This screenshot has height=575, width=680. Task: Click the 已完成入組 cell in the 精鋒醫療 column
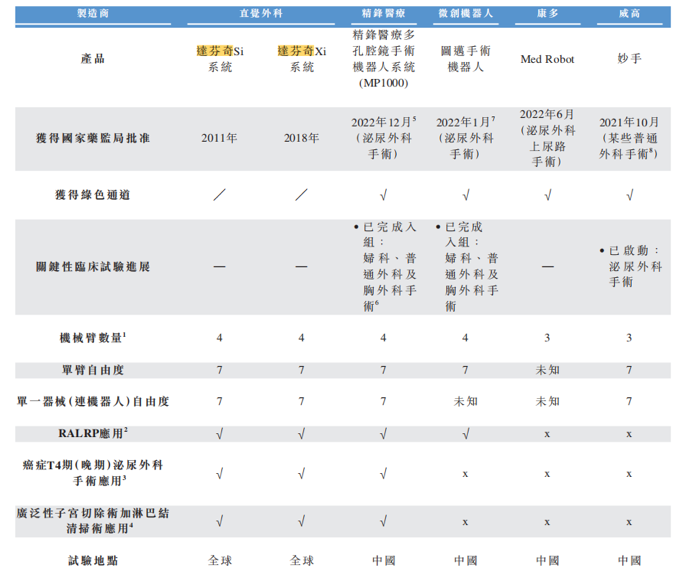tap(385, 267)
